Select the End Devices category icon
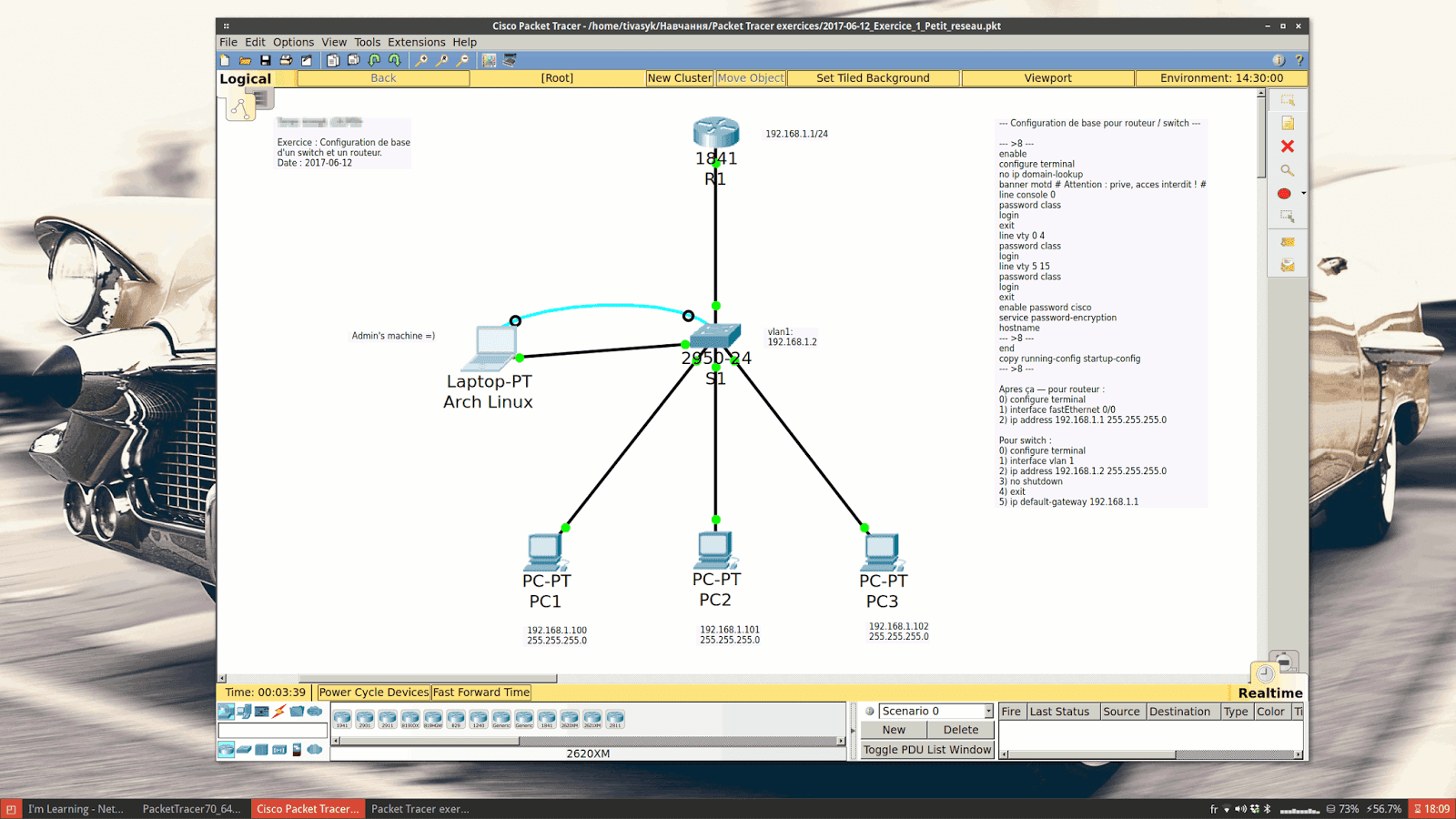 (244, 712)
